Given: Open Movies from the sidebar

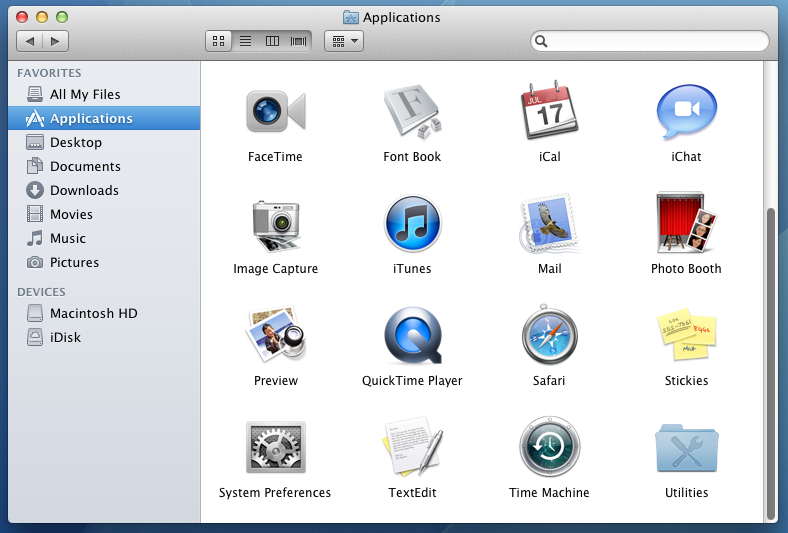Looking at the screenshot, I should (104, 215).
